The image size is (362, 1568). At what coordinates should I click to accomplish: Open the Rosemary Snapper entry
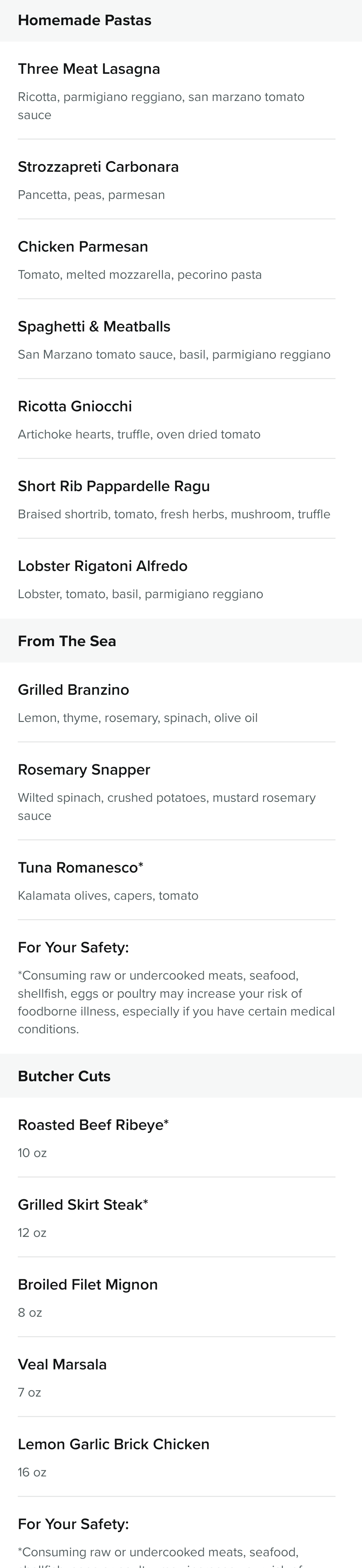(x=176, y=791)
